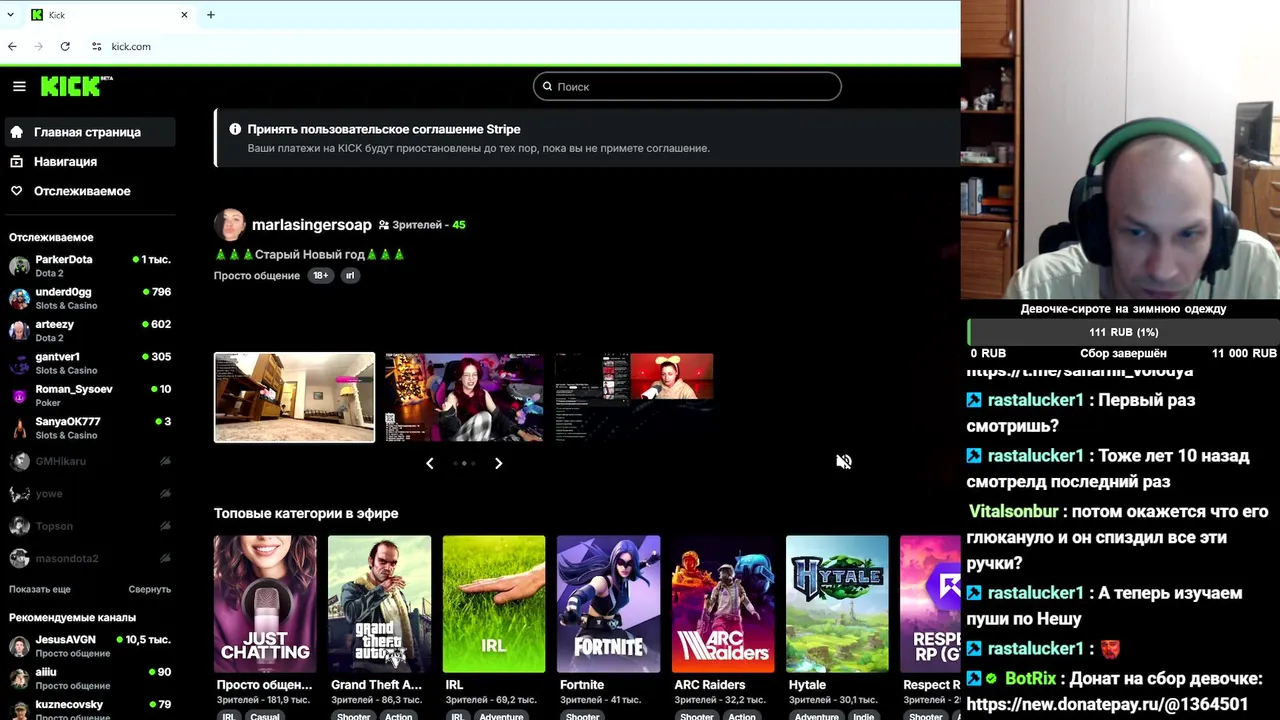This screenshot has height=720, width=1280.
Task: Open the tab search dropdown arrow
Action: pyautogui.click(x=10, y=15)
